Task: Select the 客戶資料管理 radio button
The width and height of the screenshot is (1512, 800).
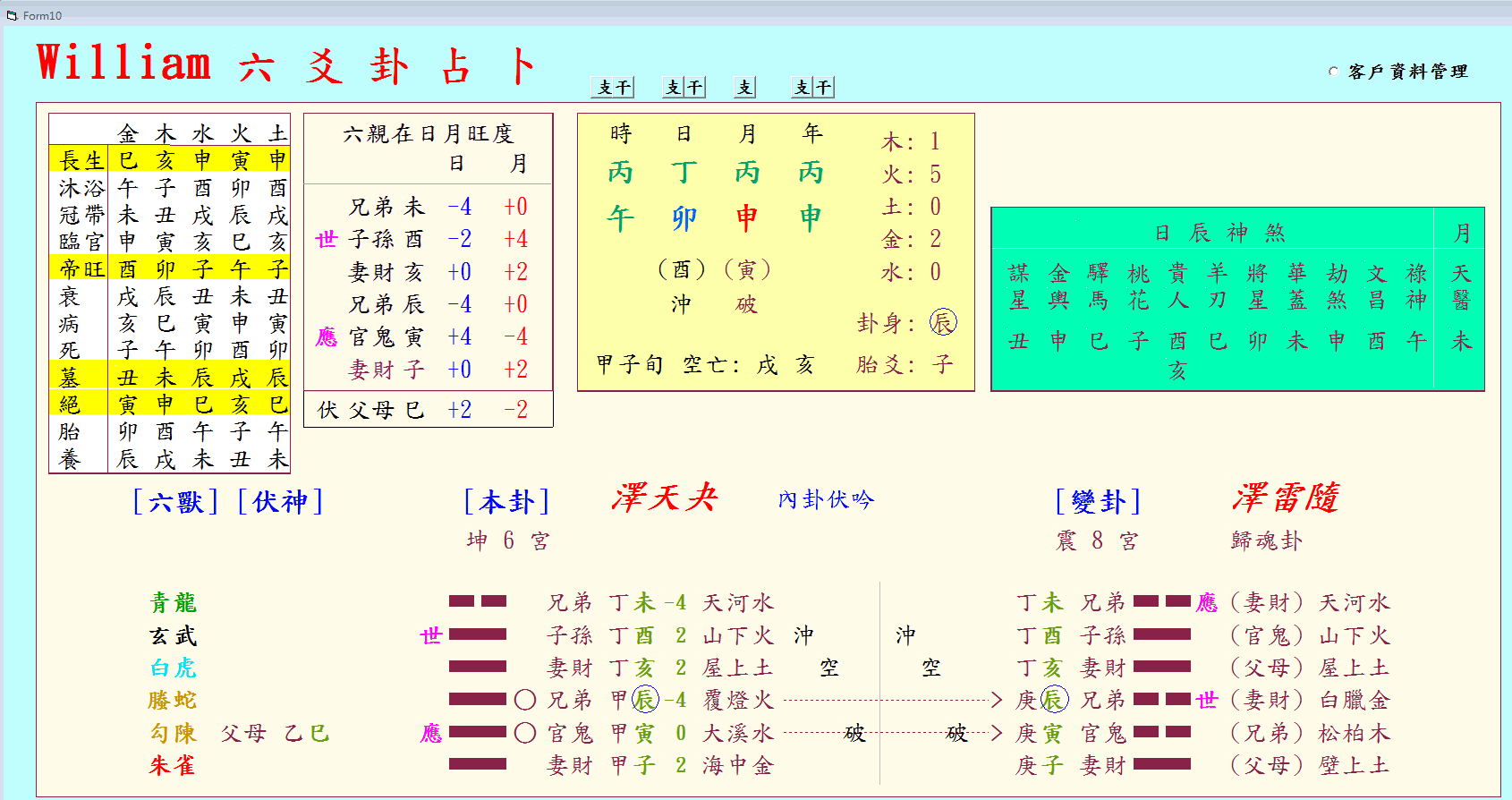Action: (1334, 72)
